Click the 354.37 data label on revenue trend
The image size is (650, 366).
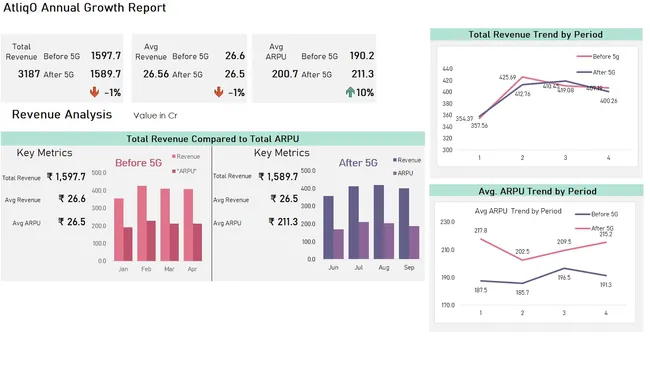[464, 119]
